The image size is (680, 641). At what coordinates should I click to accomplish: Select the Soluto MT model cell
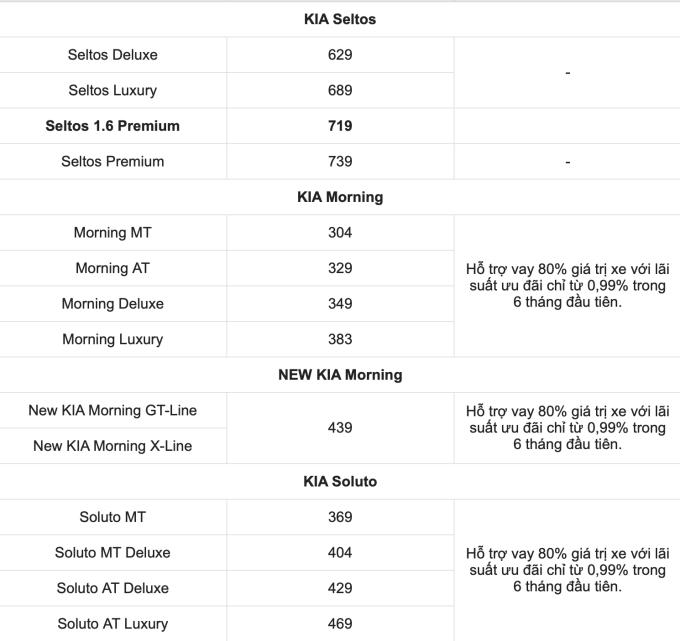(x=113, y=517)
